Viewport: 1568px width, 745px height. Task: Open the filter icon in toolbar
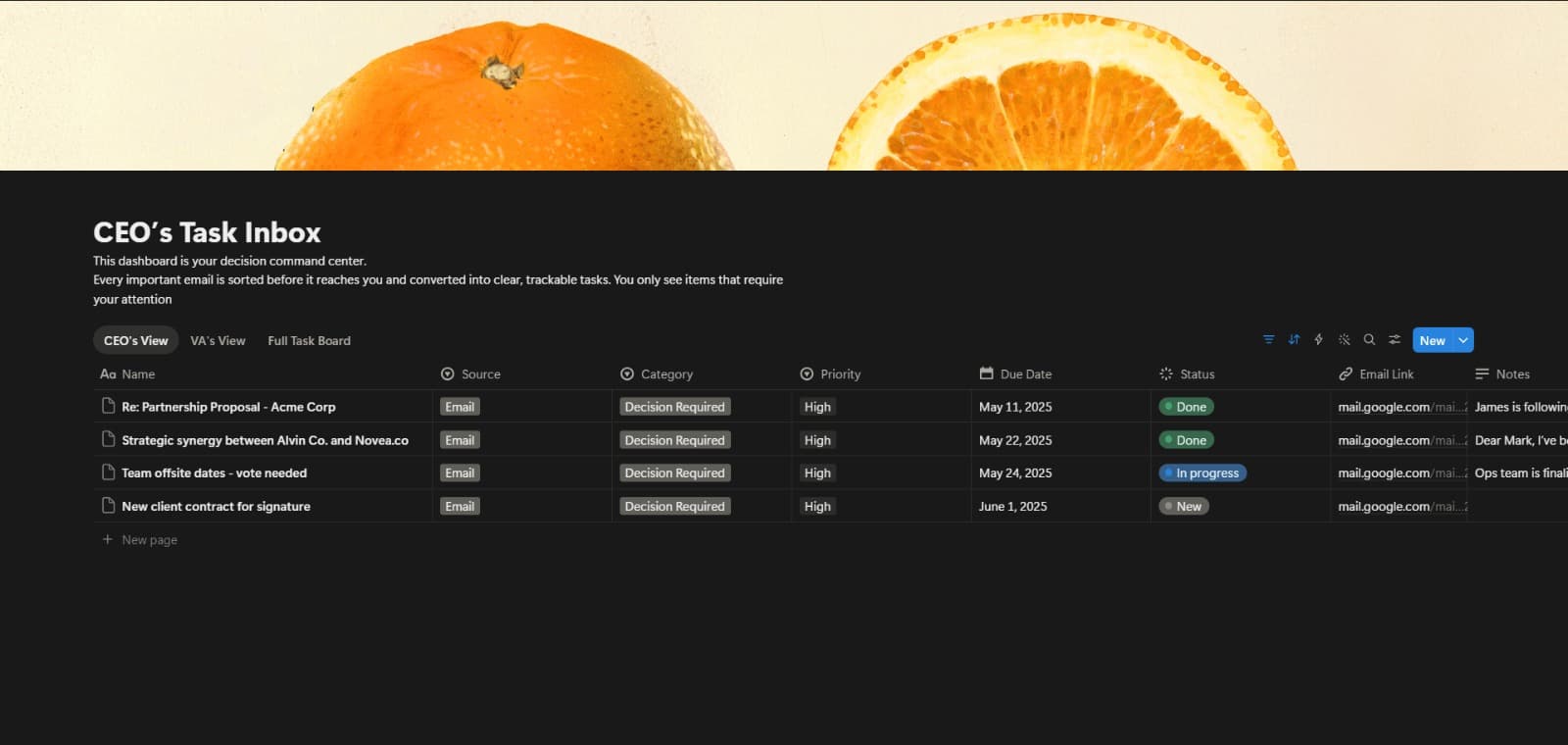tap(1268, 340)
